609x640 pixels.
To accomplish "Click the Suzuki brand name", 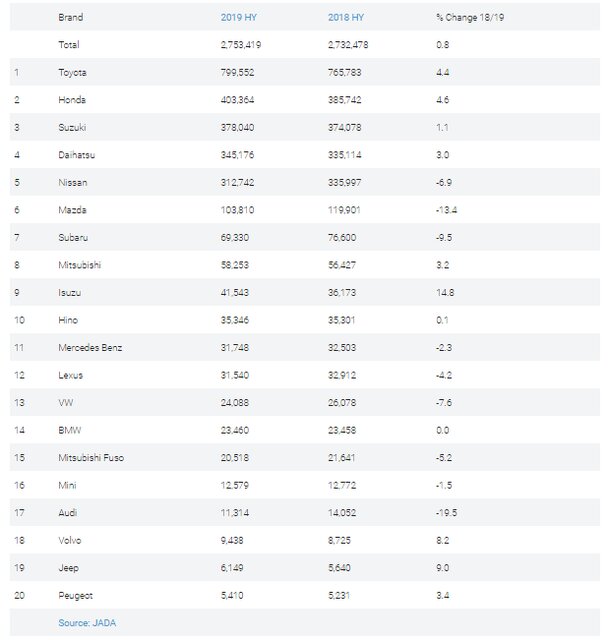I will pyautogui.click(x=72, y=127).
